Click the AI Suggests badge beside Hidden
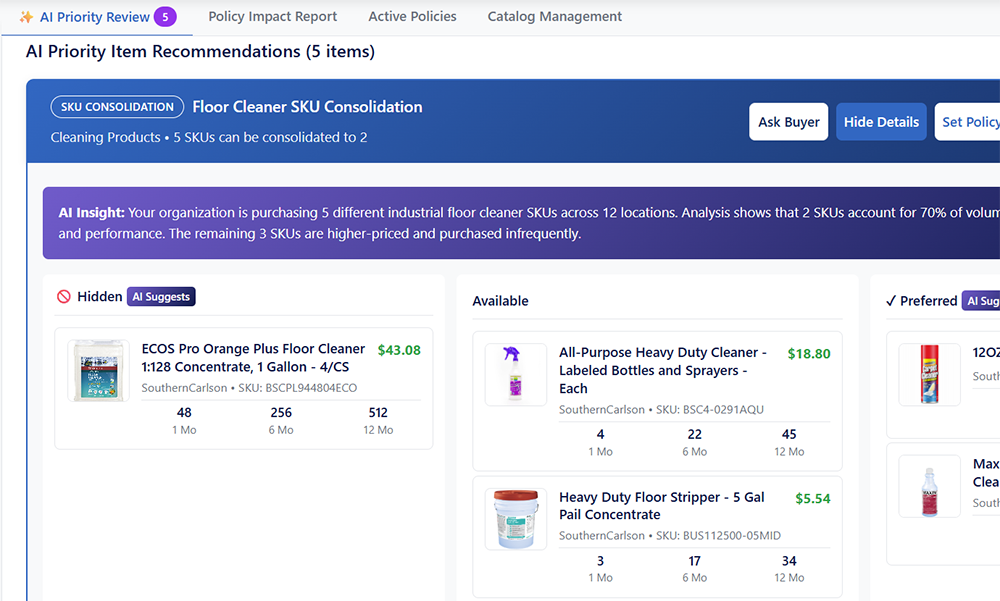The height and width of the screenshot is (601, 1000). click(161, 297)
